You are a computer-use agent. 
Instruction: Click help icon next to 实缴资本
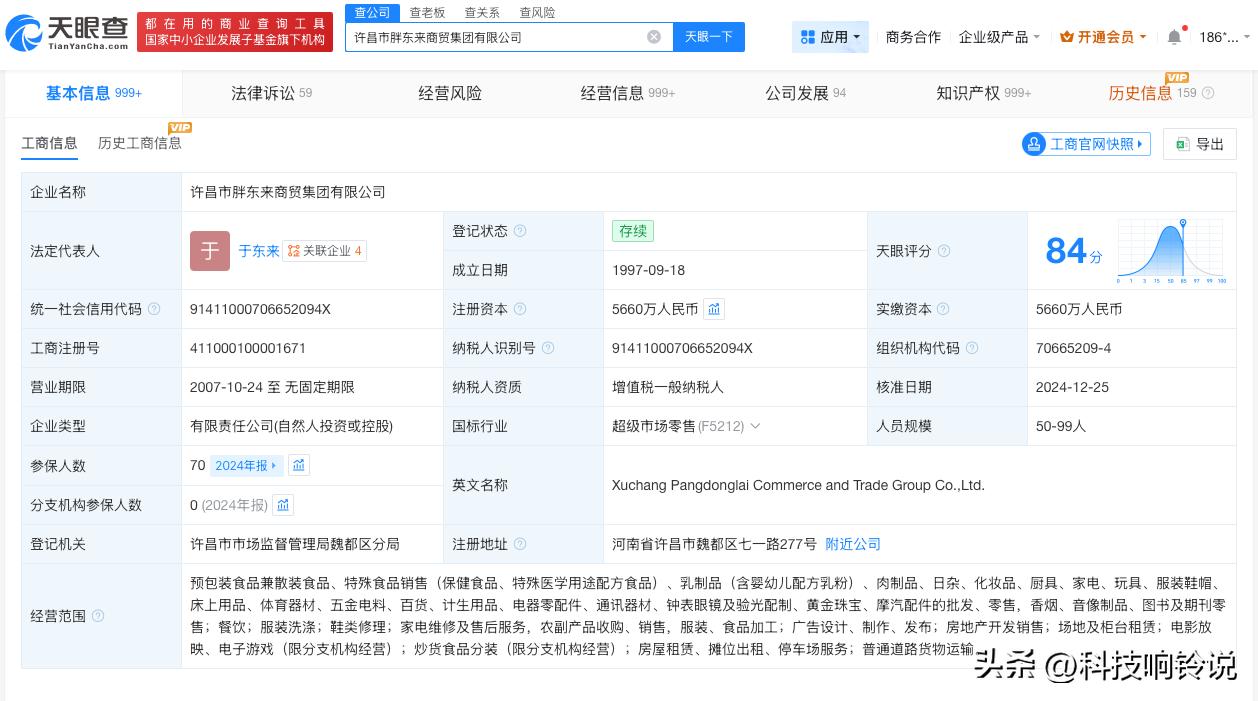coord(943,309)
